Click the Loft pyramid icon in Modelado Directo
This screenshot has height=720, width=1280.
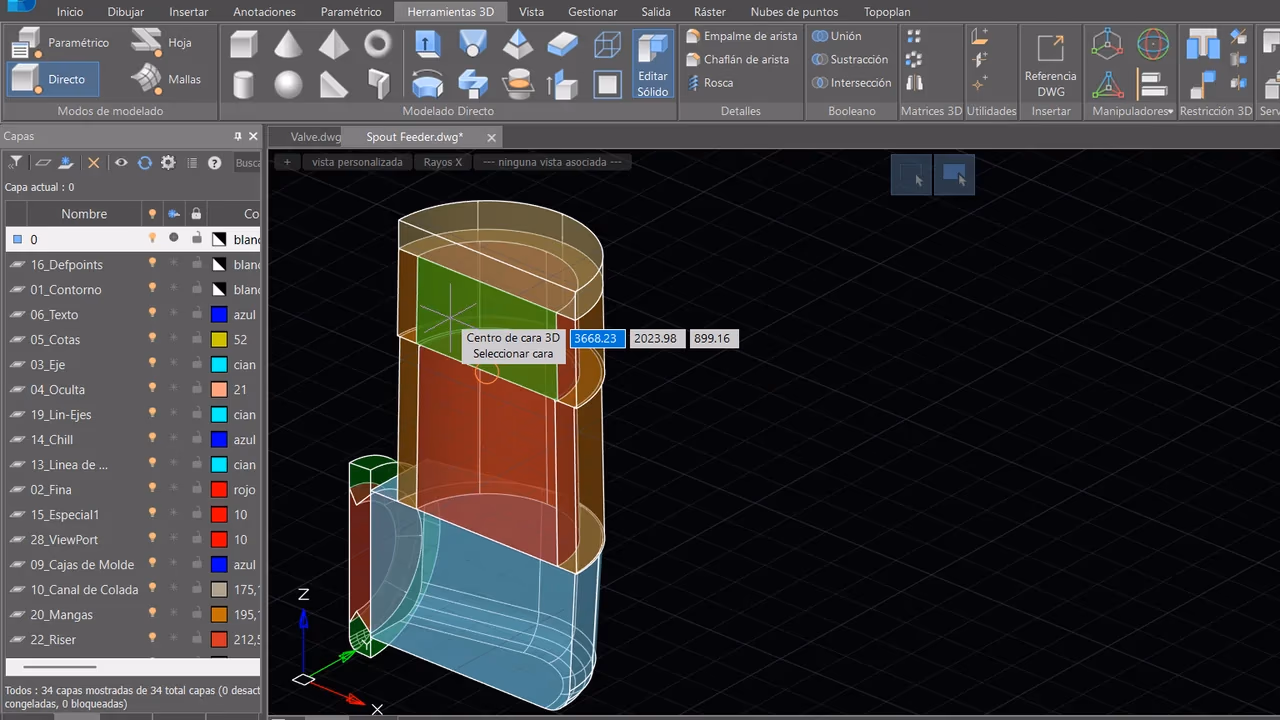517,44
